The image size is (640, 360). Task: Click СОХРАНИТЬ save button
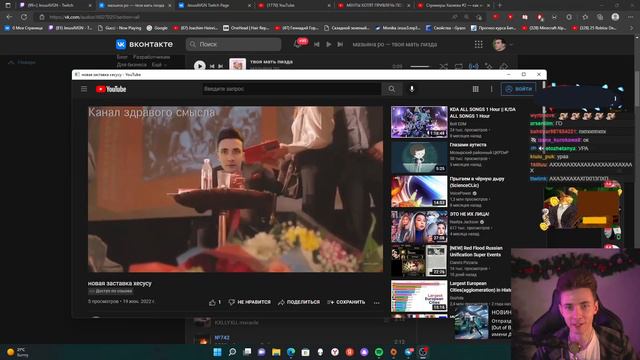click(x=346, y=302)
